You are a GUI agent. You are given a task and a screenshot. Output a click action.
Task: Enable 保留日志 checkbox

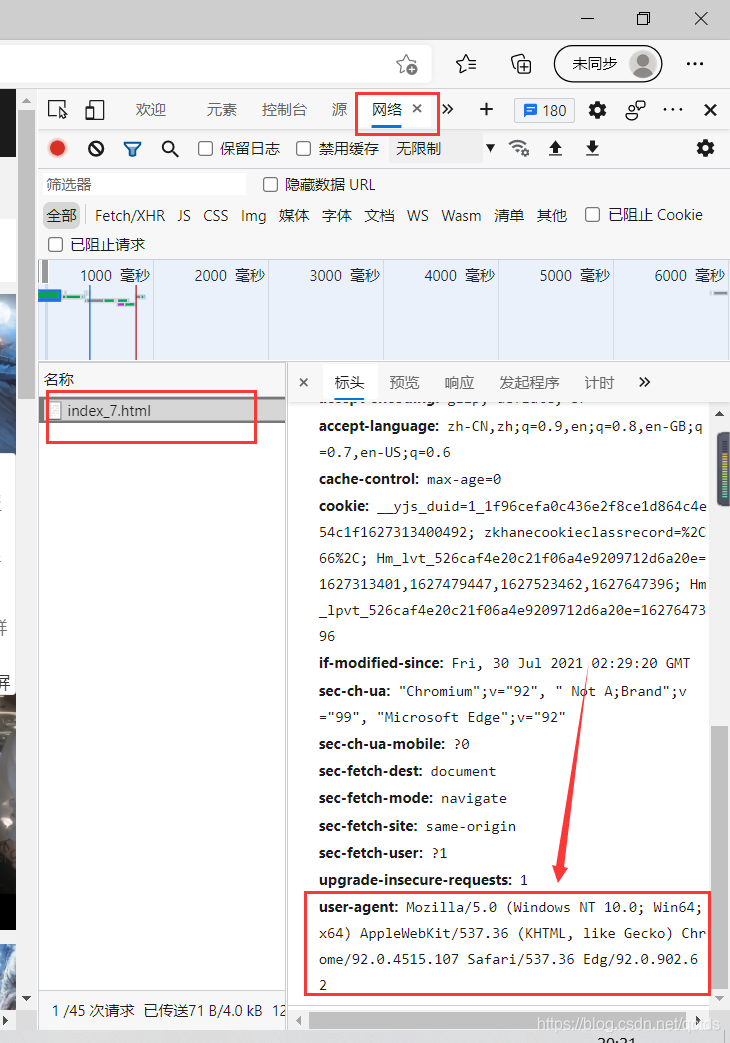click(x=206, y=148)
